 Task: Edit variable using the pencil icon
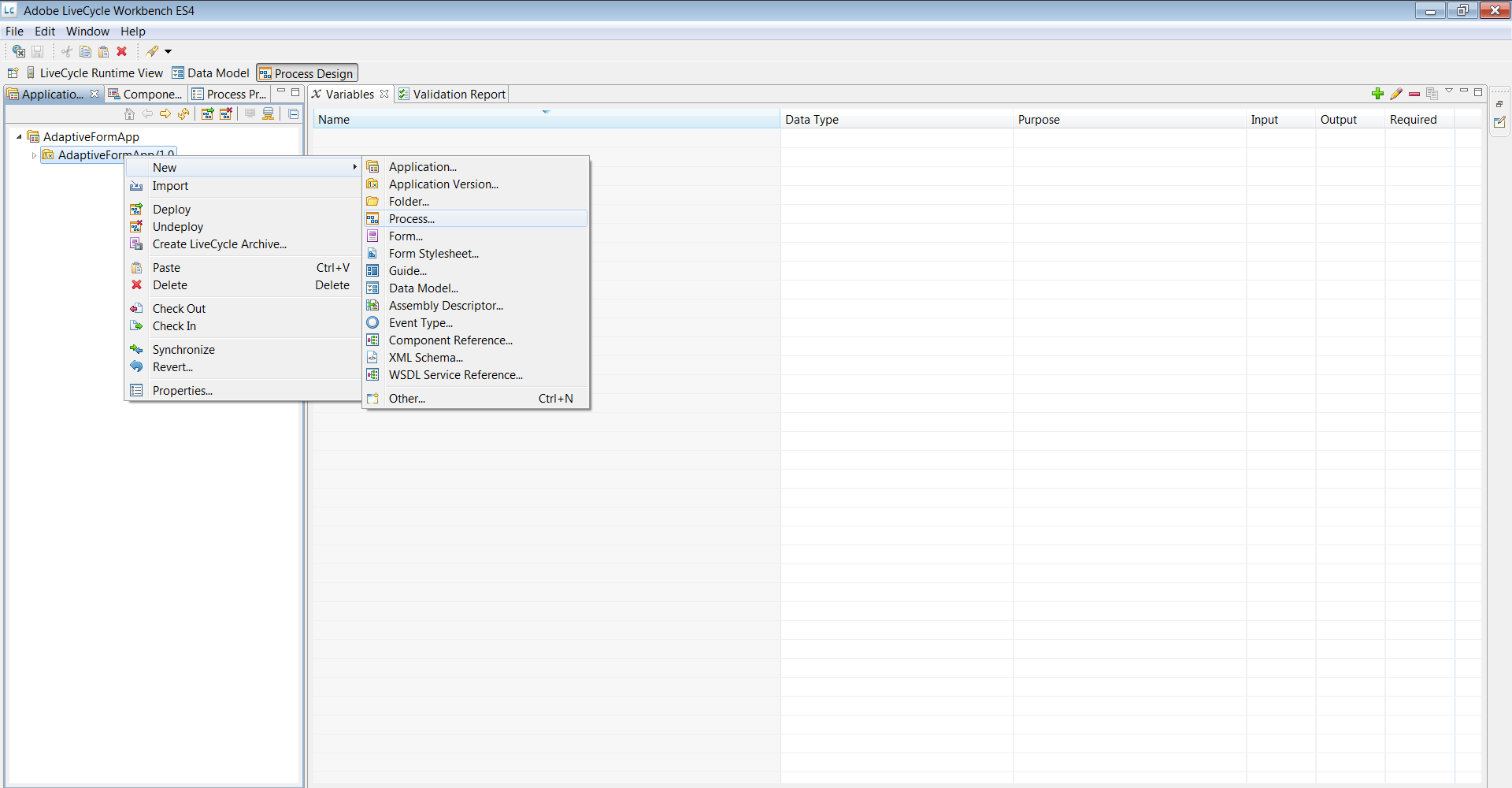pos(1396,94)
